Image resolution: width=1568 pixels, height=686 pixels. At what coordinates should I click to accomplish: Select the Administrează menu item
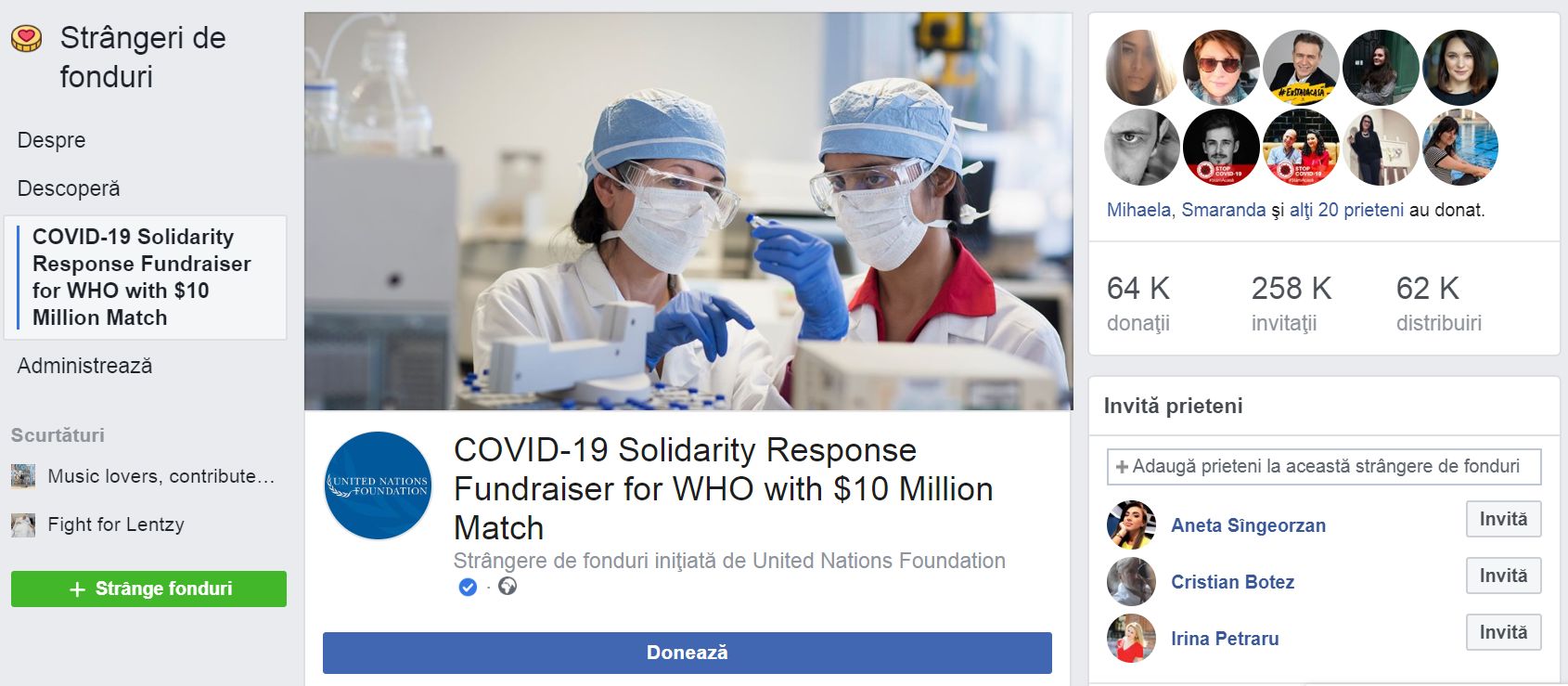point(84,366)
